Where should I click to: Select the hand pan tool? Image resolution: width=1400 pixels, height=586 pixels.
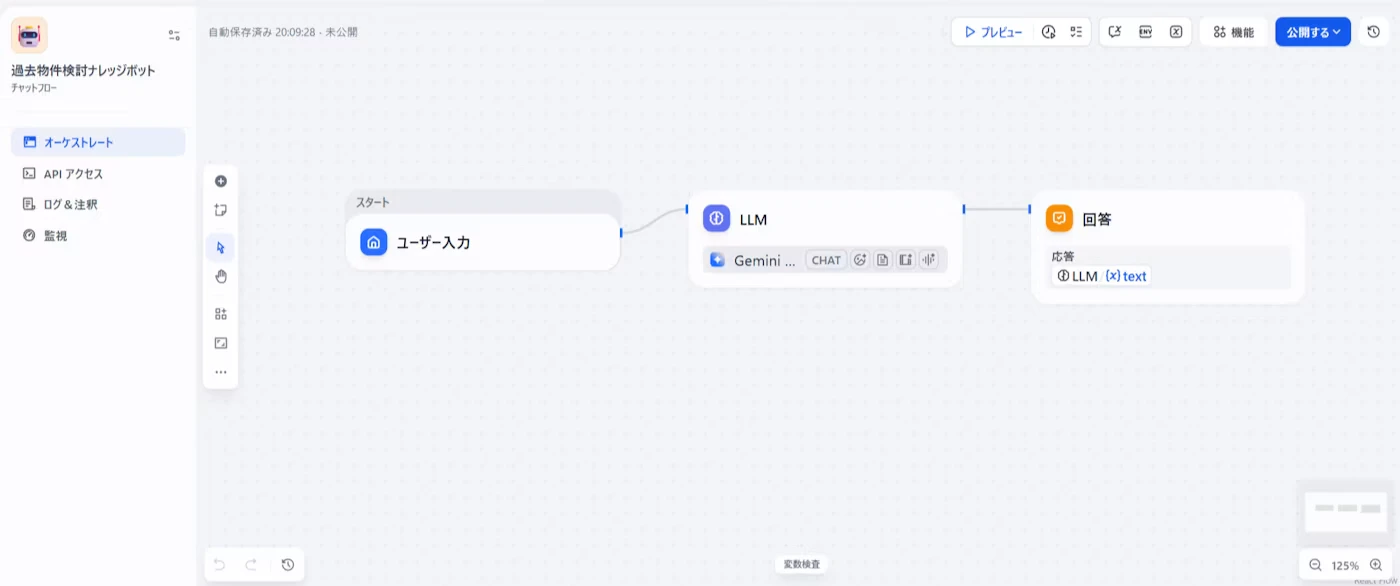221,276
